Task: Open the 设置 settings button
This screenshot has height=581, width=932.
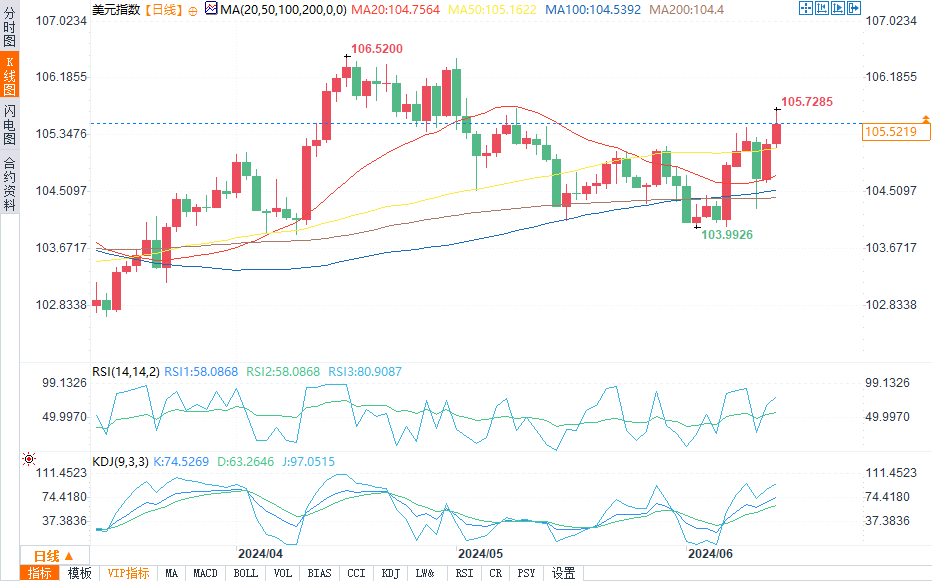Action: tap(563, 573)
